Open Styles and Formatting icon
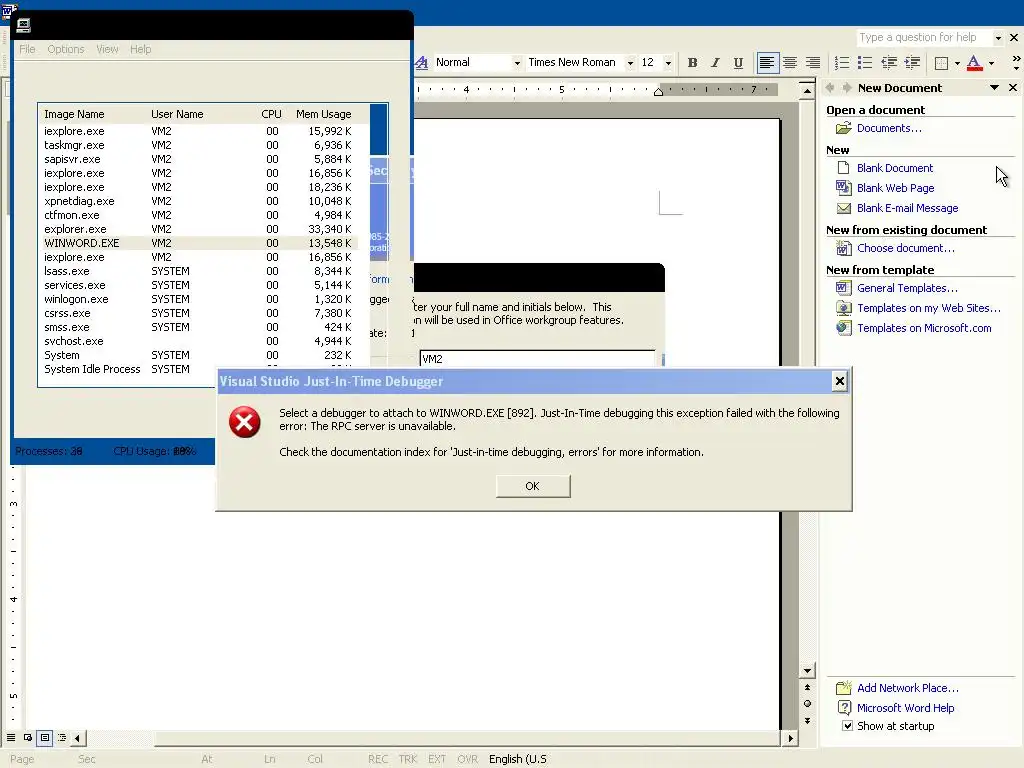The width and height of the screenshot is (1024, 768). tap(422, 63)
